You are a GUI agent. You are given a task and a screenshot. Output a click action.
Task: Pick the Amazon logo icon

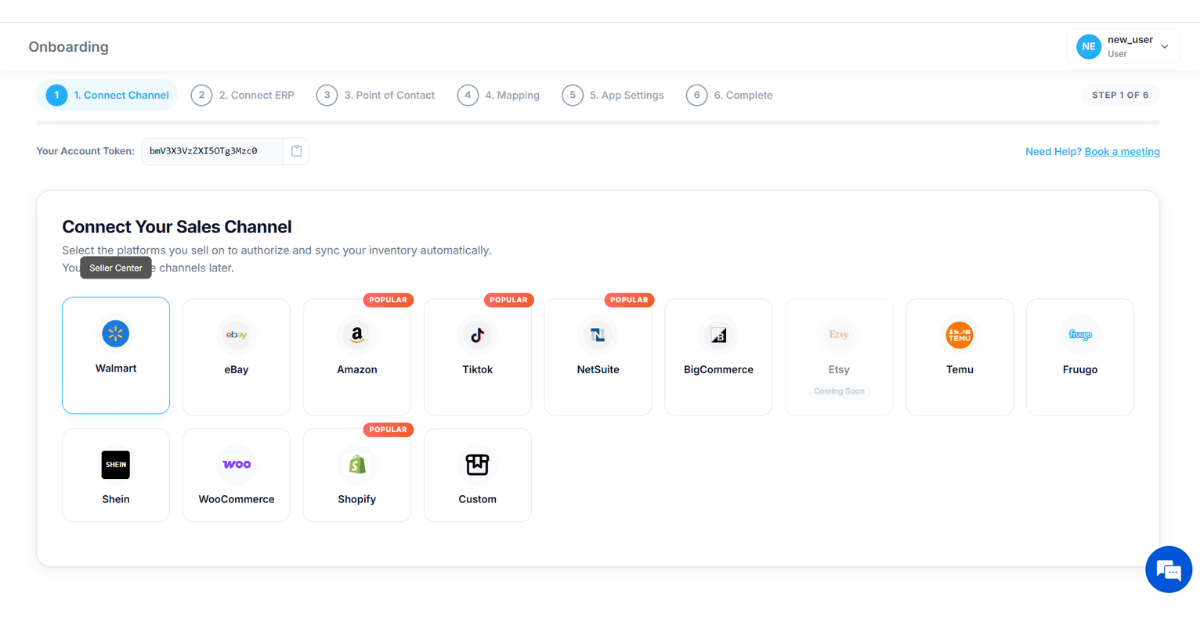[357, 335]
